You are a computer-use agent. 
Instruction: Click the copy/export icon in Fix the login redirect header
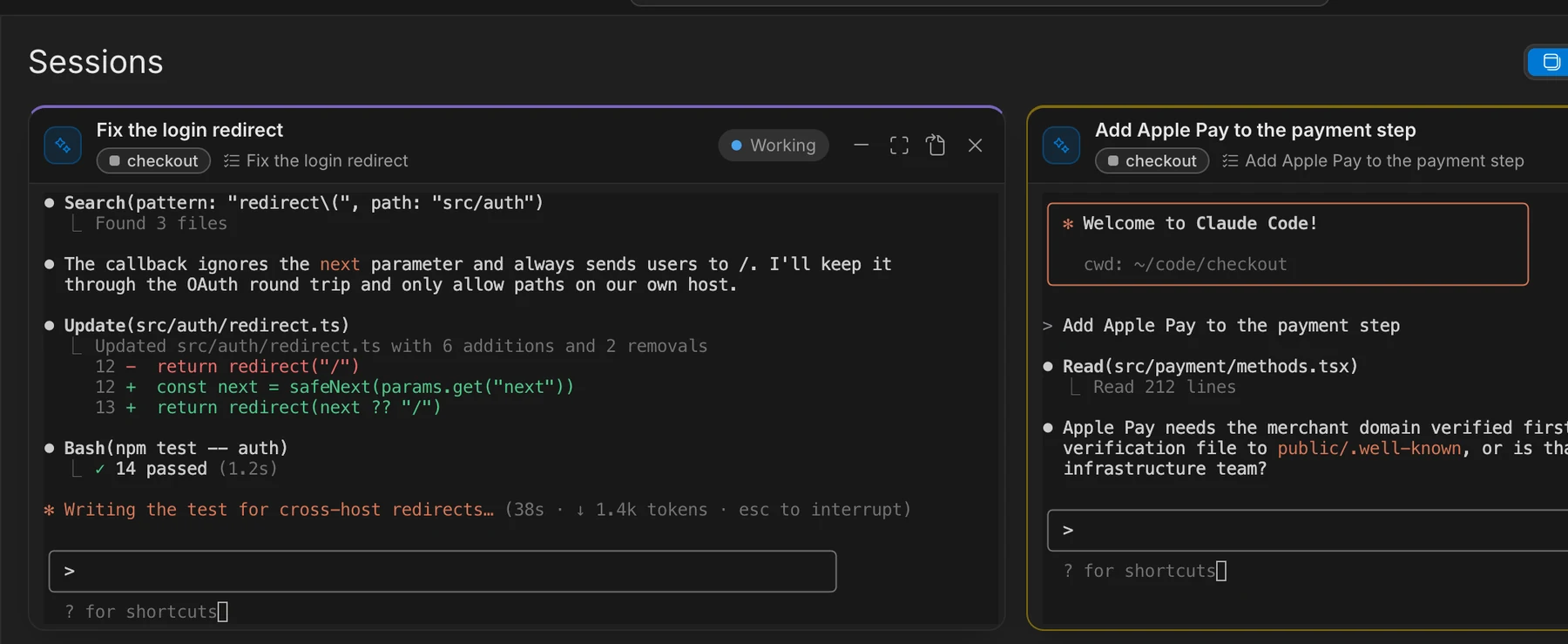tap(936, 146)
